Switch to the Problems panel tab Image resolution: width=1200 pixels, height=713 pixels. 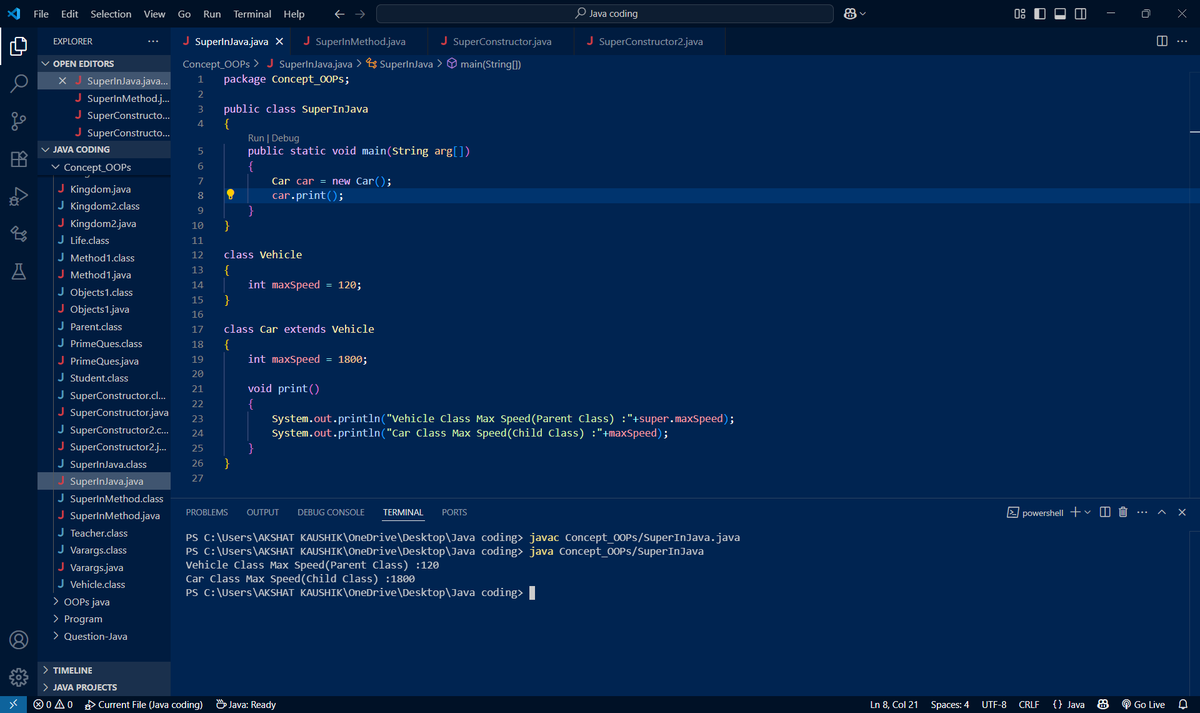207,512
